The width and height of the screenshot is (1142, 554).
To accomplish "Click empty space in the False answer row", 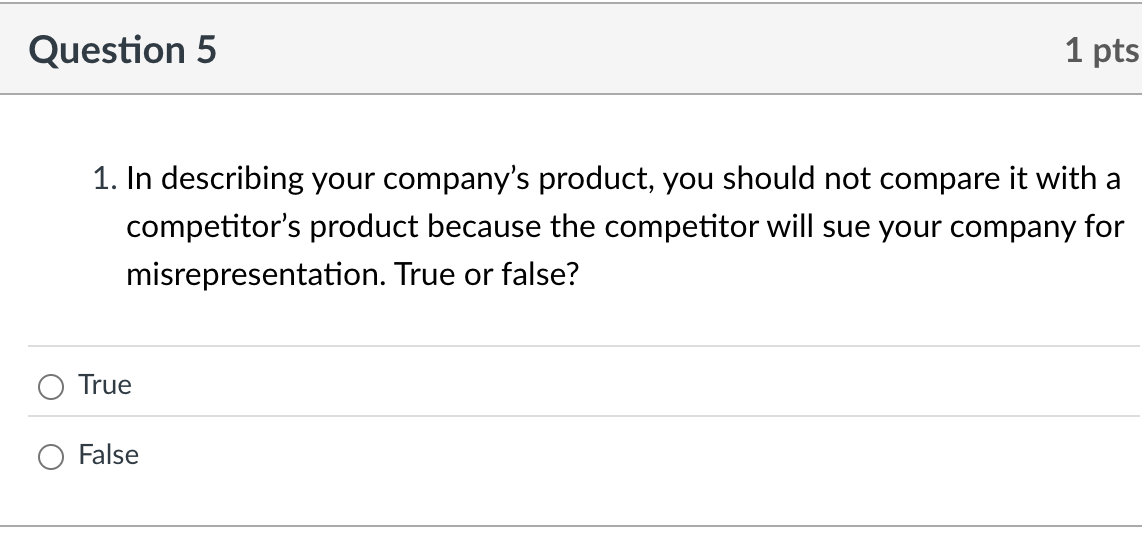I will point(600,455).
